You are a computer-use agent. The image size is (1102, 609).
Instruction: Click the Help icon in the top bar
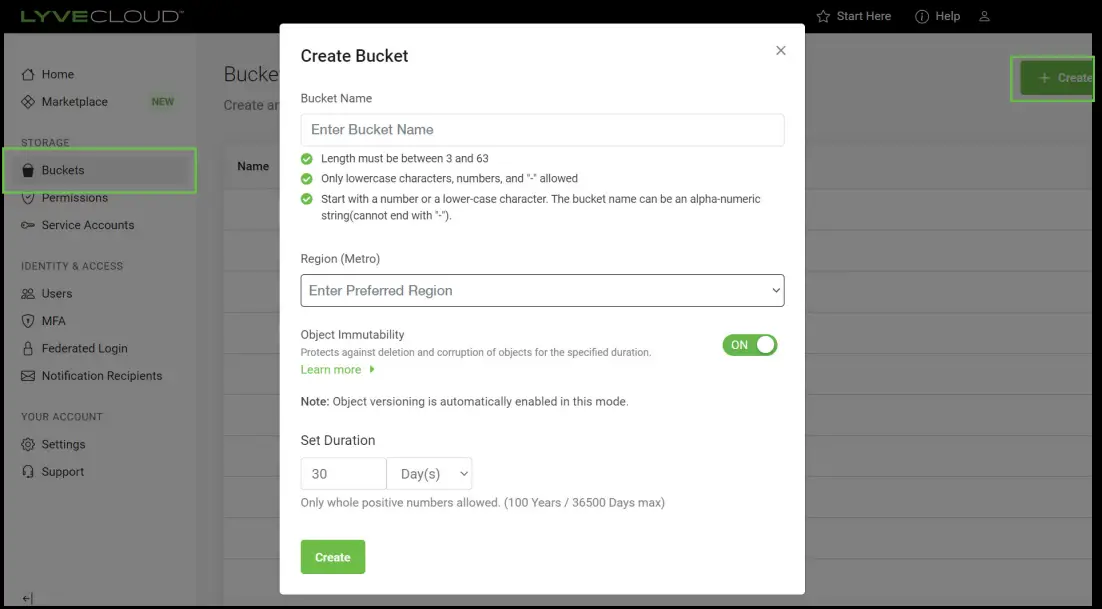coord(922,16)
